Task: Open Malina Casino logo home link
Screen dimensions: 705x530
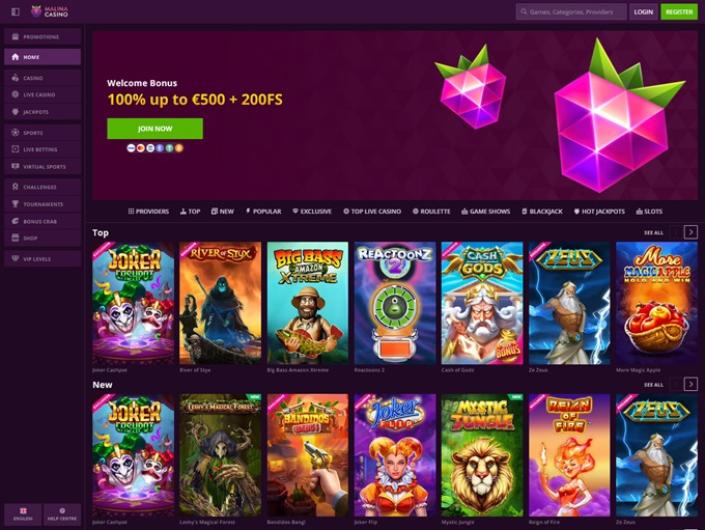Action: tap(50, 11)
